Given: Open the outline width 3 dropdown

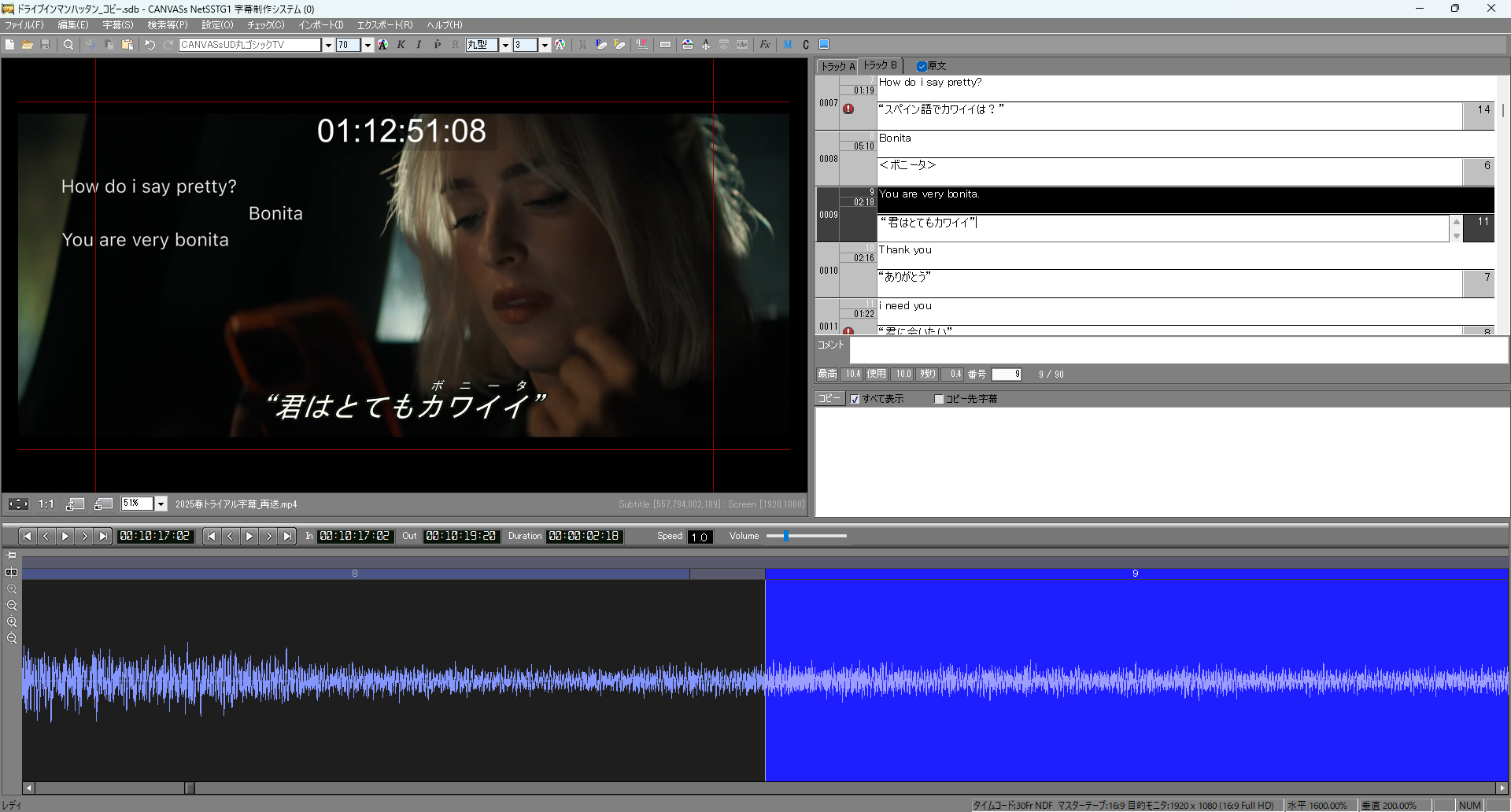Looking at the screenshot, I should pos(545,45).
